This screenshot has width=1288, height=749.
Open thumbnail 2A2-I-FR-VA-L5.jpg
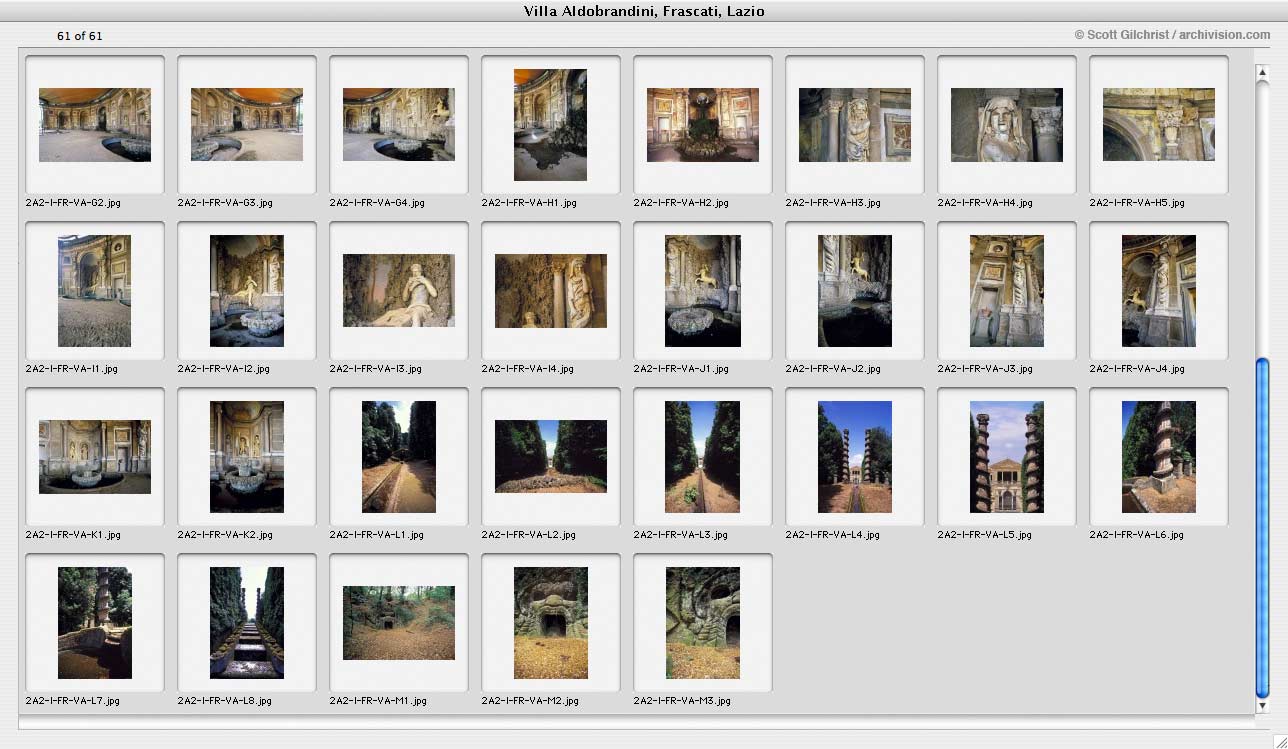[1007, 457]
